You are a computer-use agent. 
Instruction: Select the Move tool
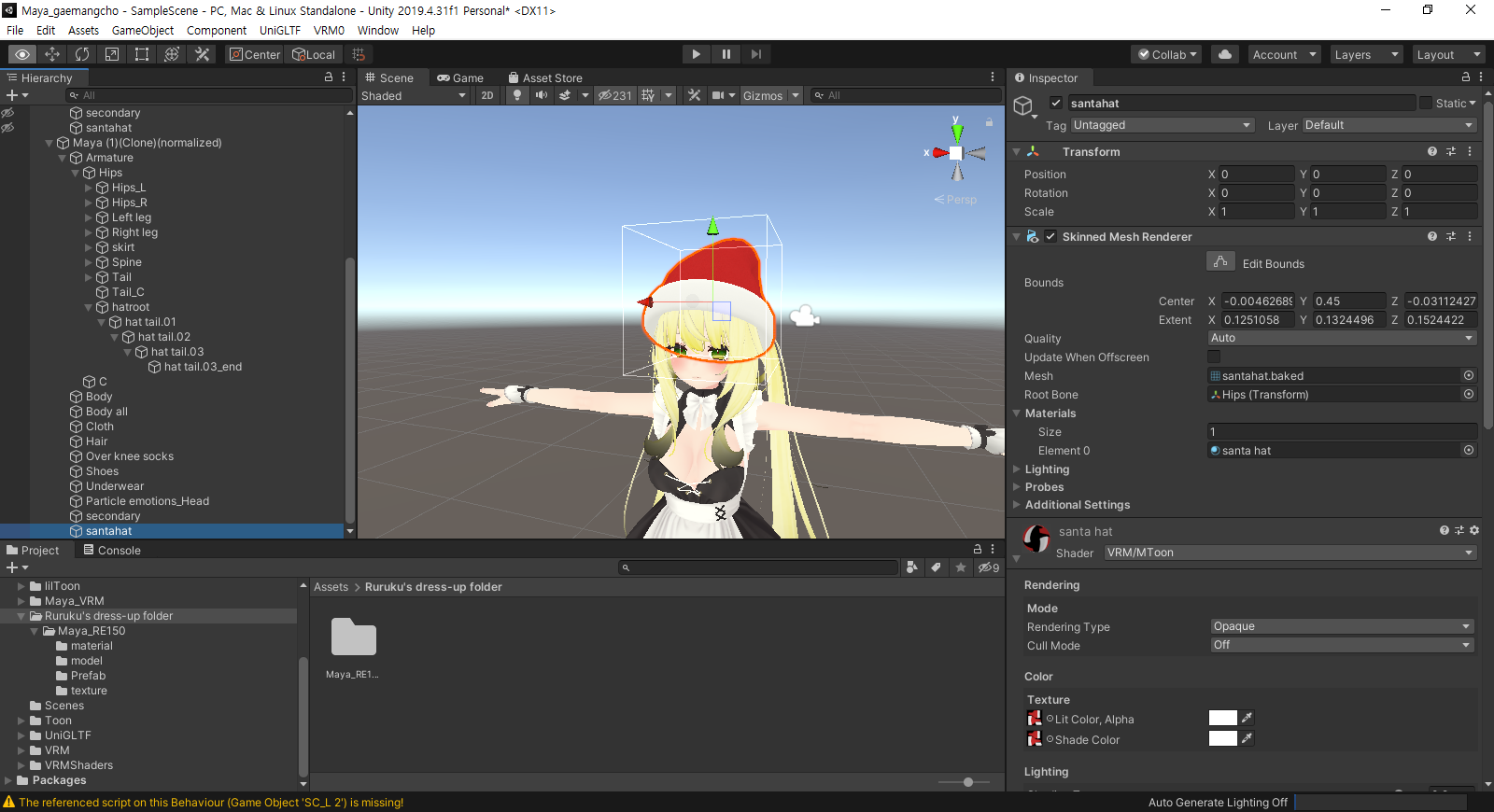tap(52, 54)
